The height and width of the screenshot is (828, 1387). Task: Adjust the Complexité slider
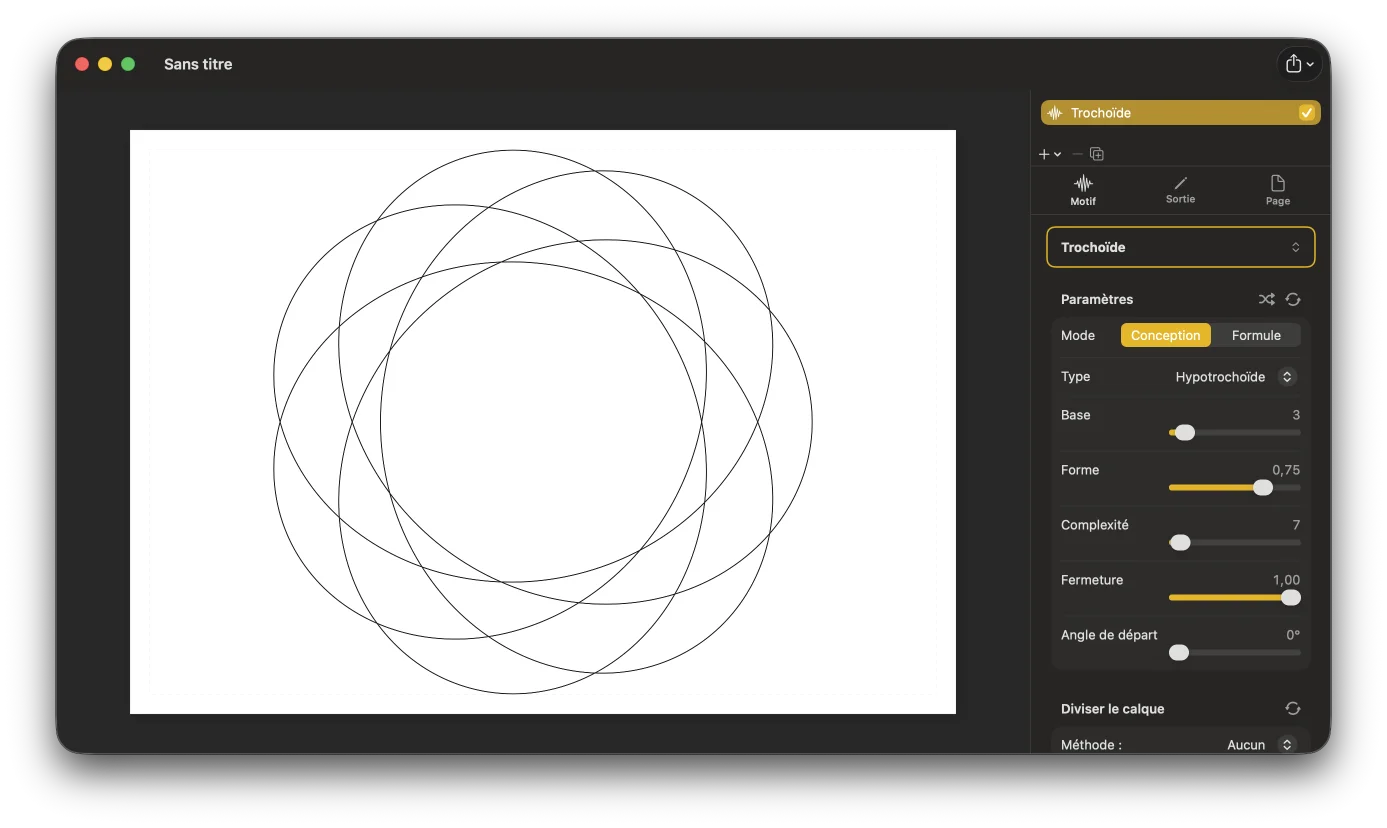[x=1235, y=543]
